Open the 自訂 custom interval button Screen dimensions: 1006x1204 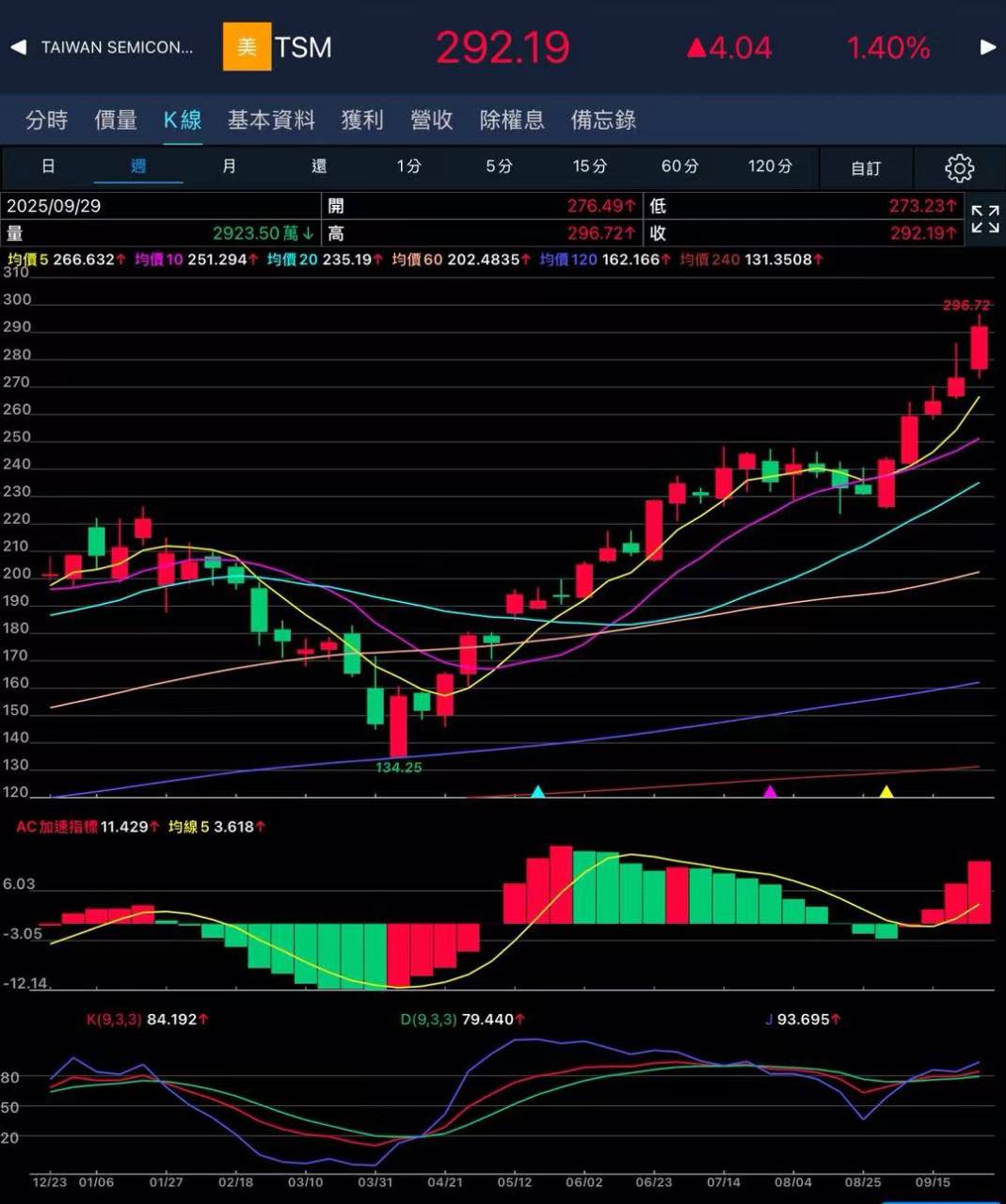click(x=866, y=168)
